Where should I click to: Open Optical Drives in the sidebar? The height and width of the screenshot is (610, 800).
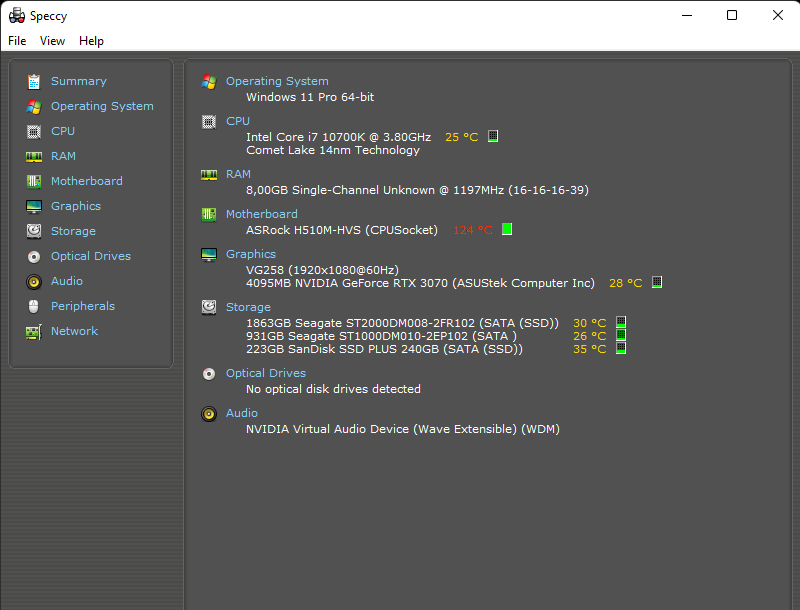[91, 256]
